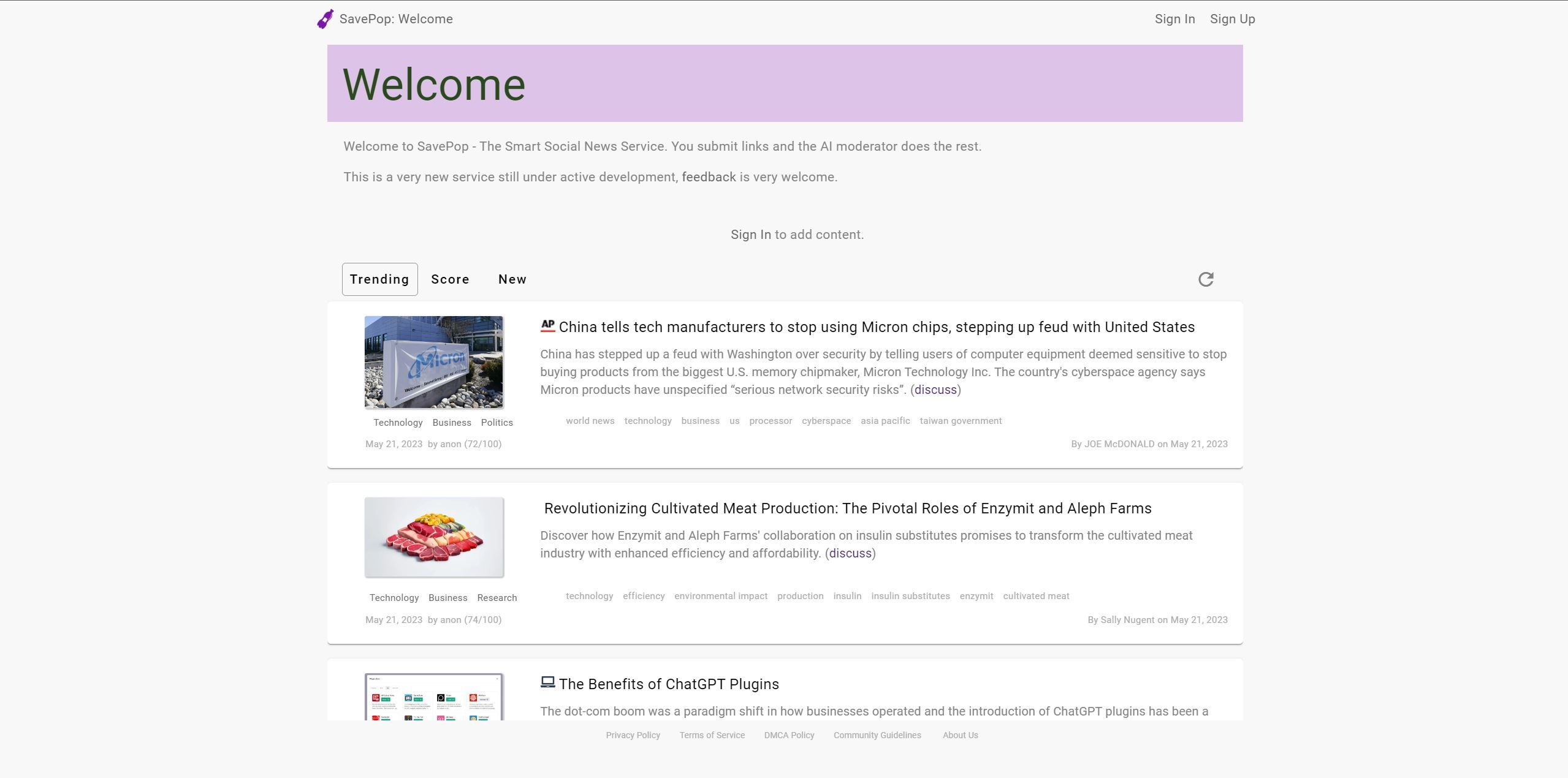Open the ChatGPT plugins screenshot thumbnail

coord(434,697)
